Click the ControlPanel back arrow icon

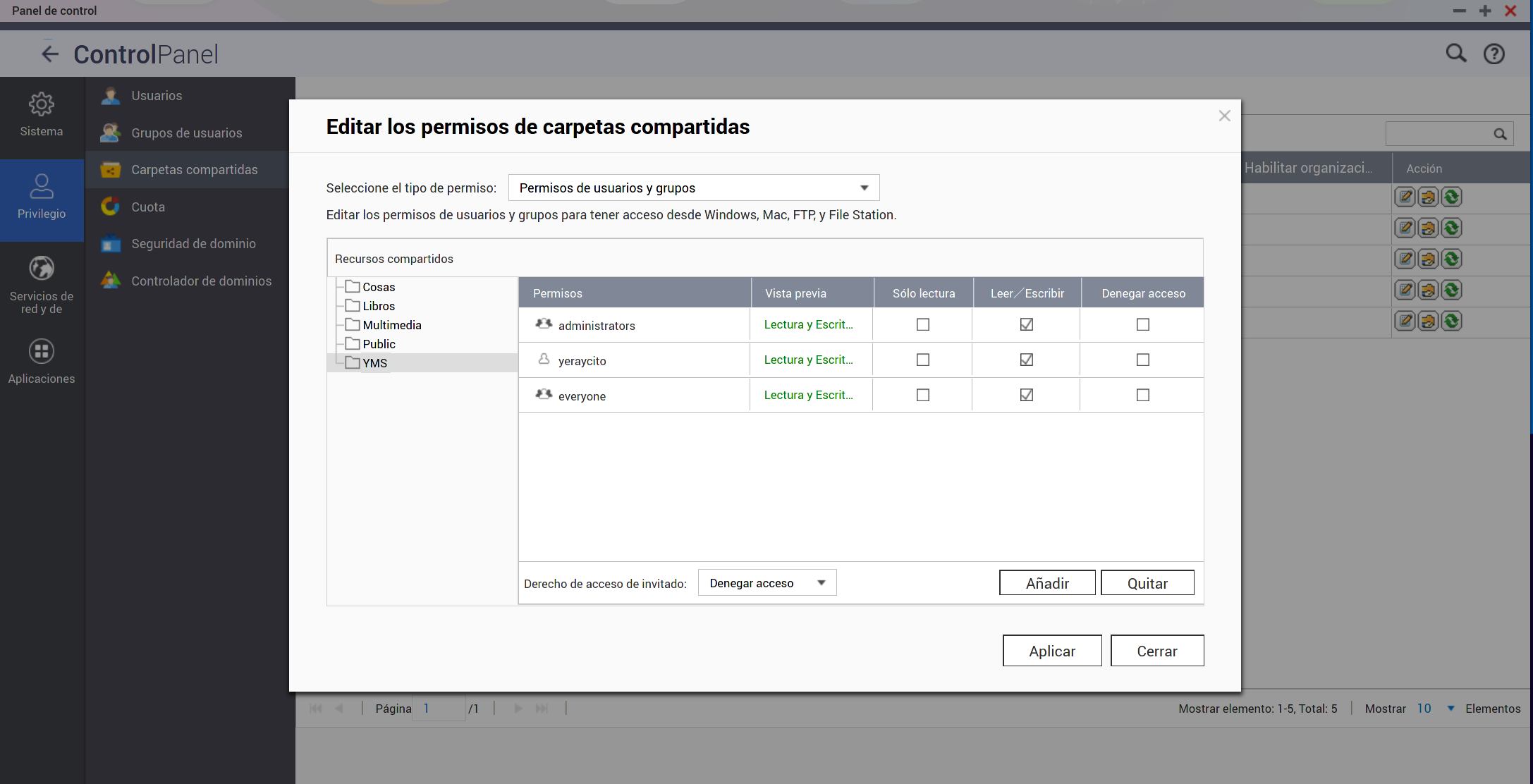coord(49,54)
